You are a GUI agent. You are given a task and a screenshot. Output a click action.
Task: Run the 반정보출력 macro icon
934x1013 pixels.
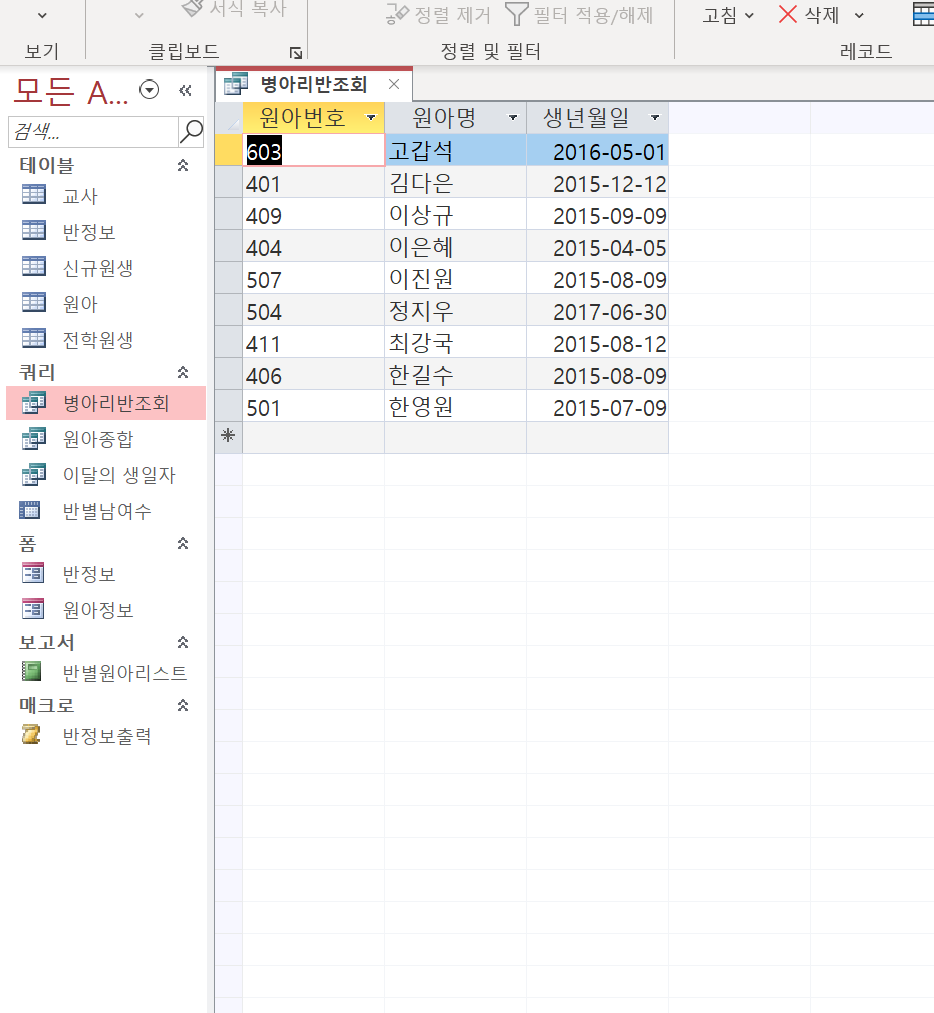(32, 736)
